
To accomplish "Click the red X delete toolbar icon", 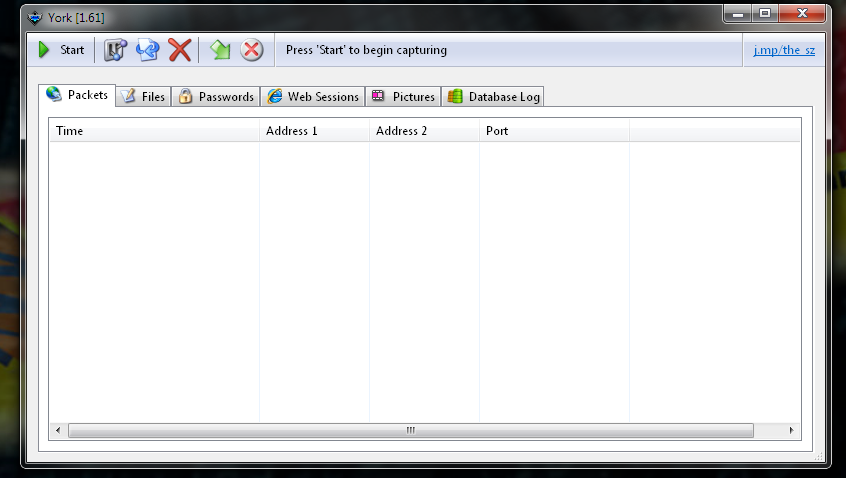I will pos(180,50).
